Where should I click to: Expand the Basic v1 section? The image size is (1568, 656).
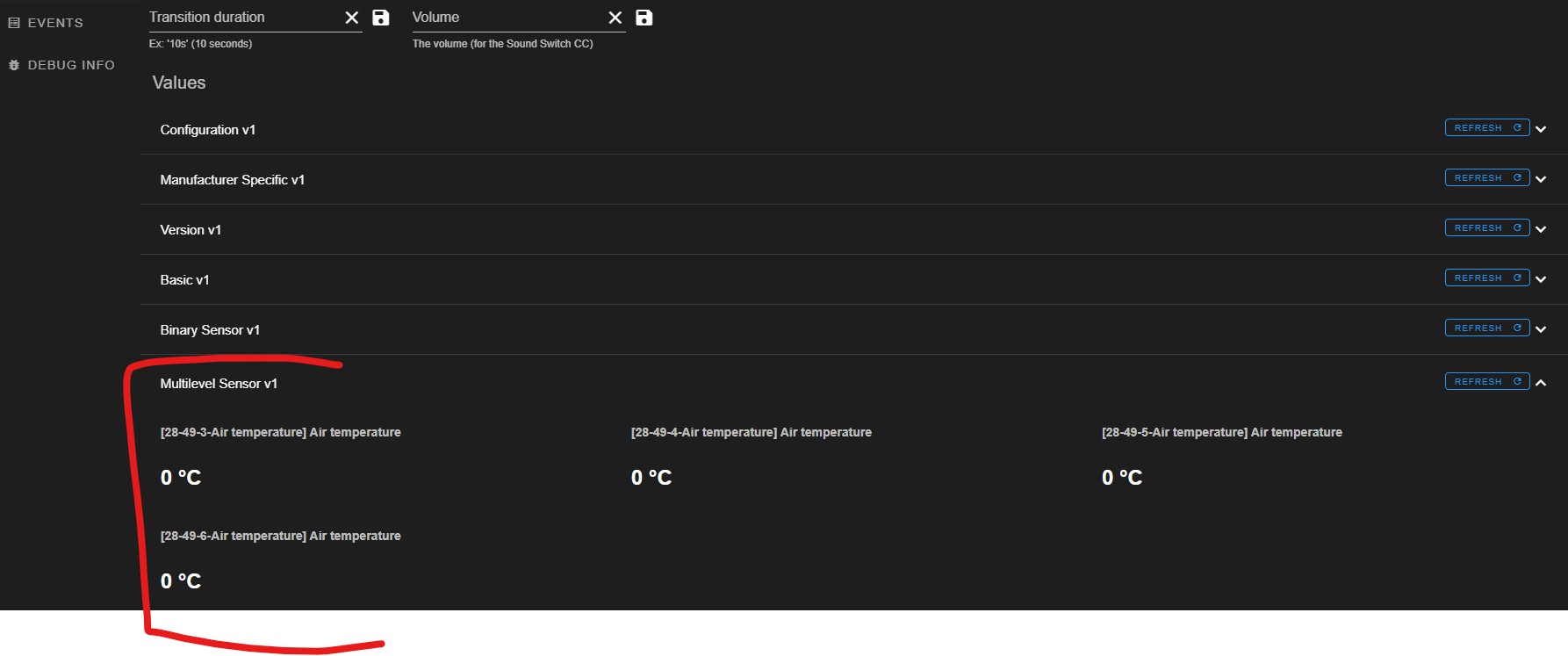tap(1541, 279)
